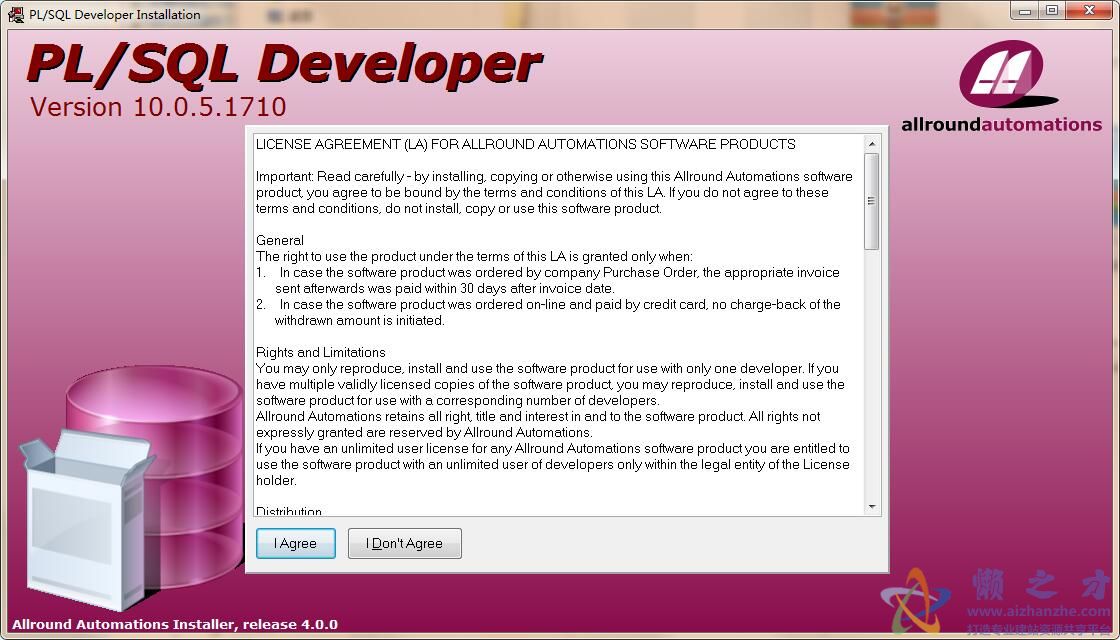Click the "PL/SQL Developer" banner heading
The height and width of the screenshot is (640, 1120).
(x=284, y=65)
